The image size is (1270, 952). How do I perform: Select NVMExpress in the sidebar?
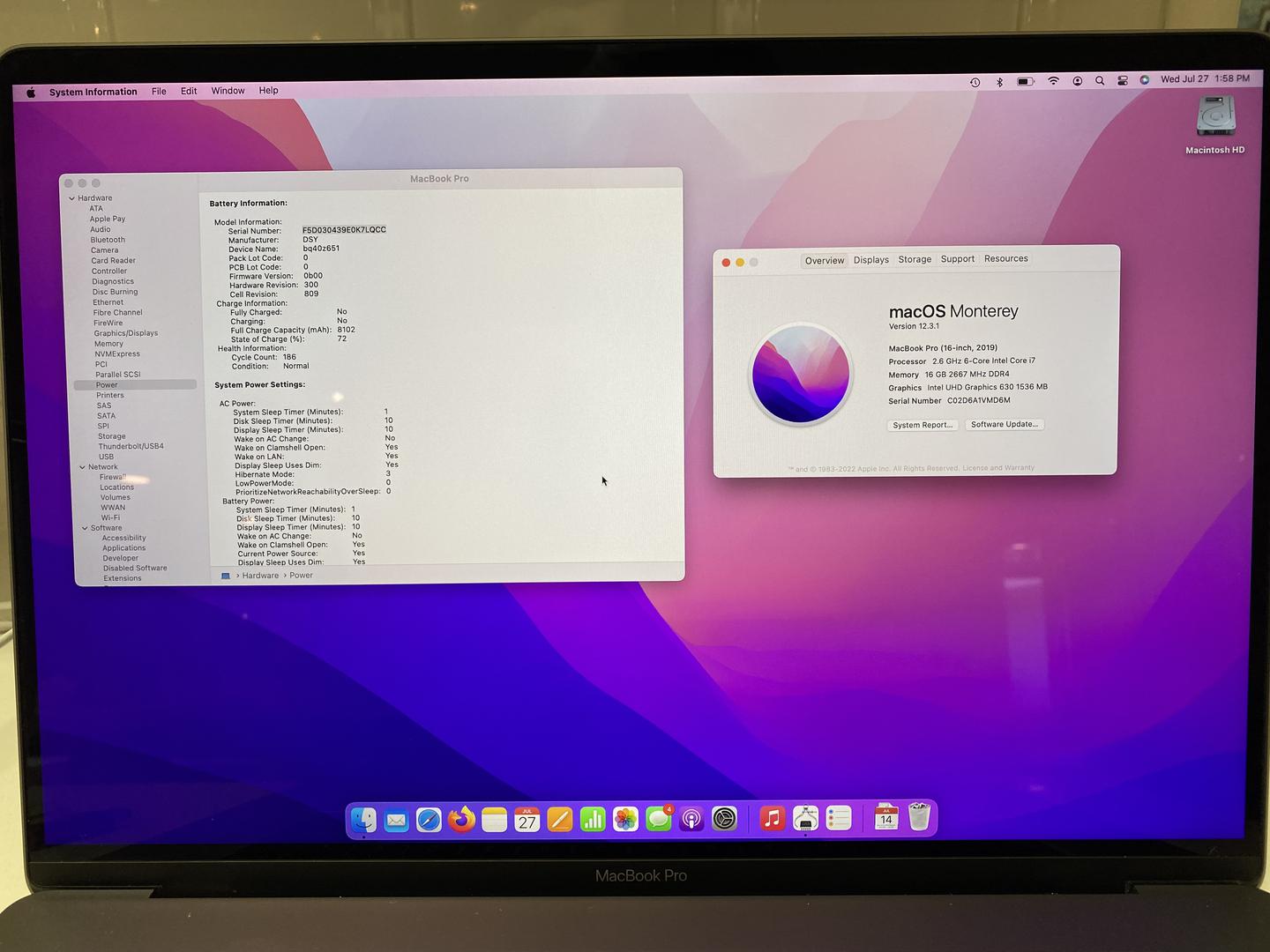[117, 354]
